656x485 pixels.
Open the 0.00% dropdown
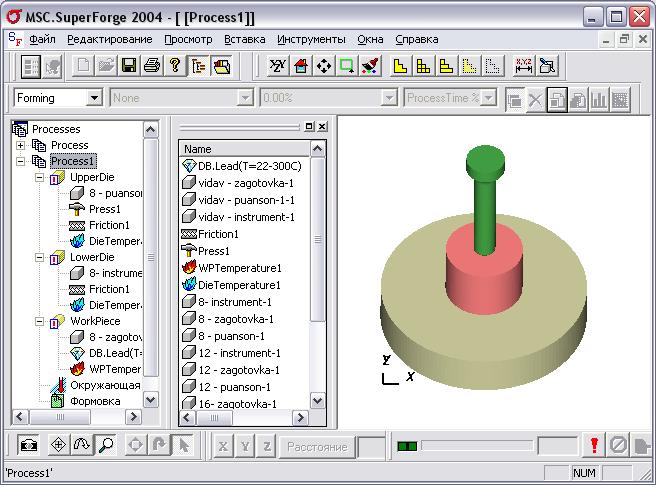pos(389,98)
